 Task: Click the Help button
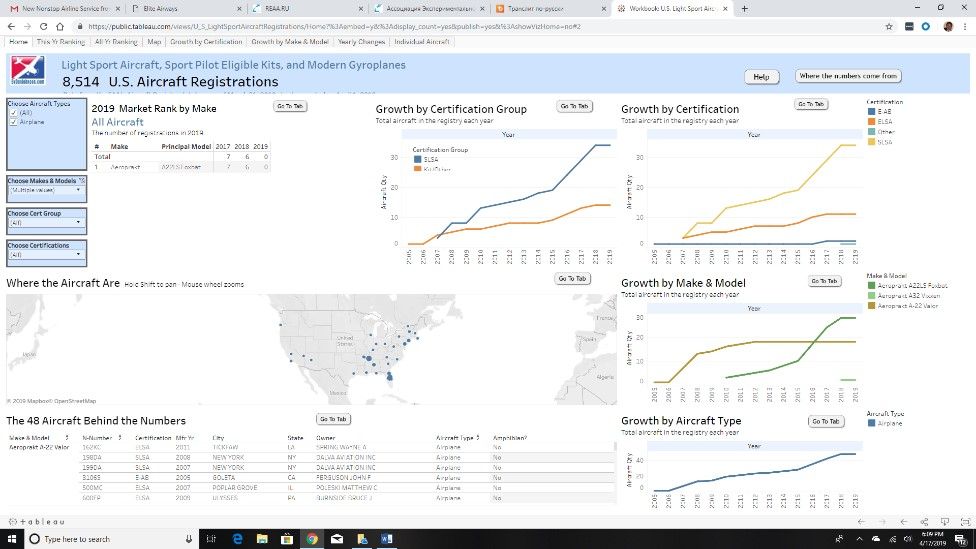tap(761, 77)
